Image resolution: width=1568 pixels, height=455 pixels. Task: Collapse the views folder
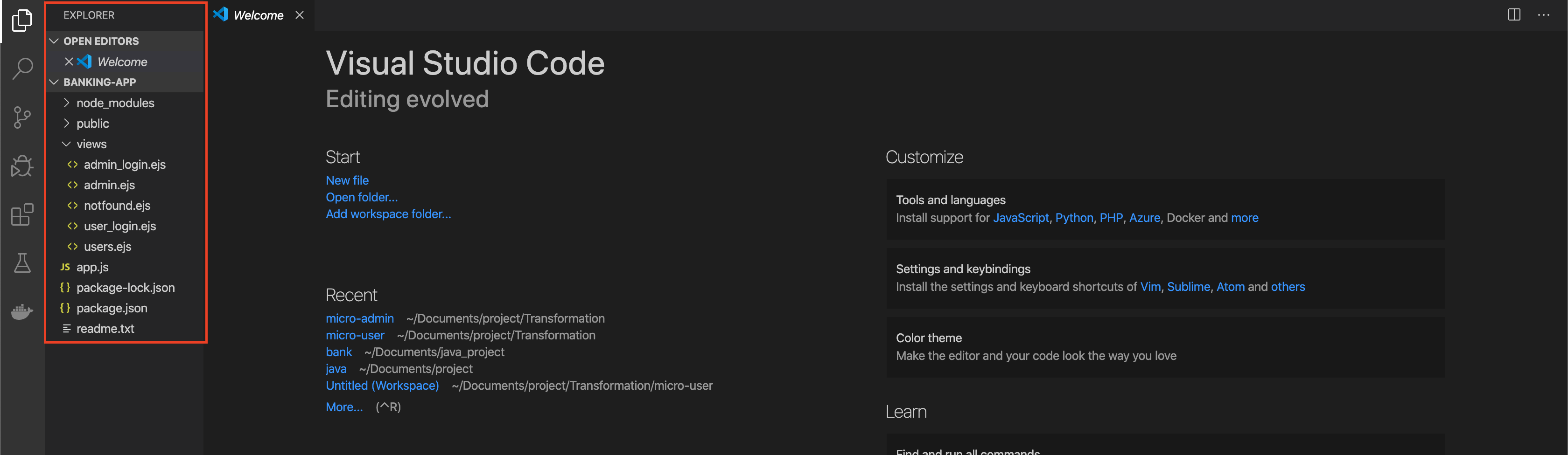point(66,144)
